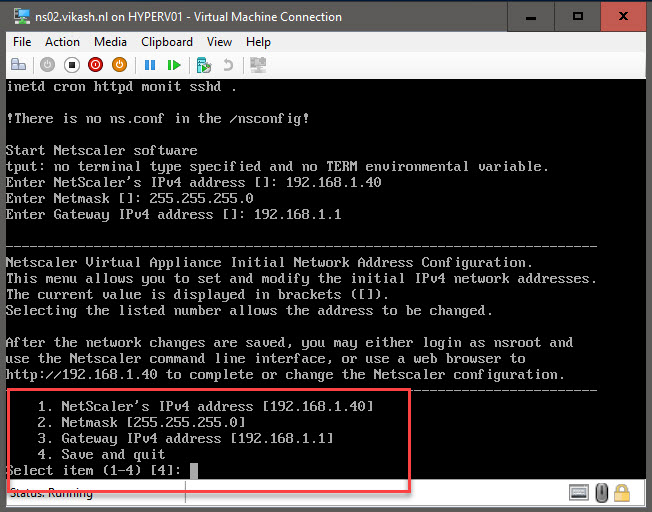This screenshot has height=512, width=652.
Task: Click the orange Save state icon
Action: (x=119, y=65)
